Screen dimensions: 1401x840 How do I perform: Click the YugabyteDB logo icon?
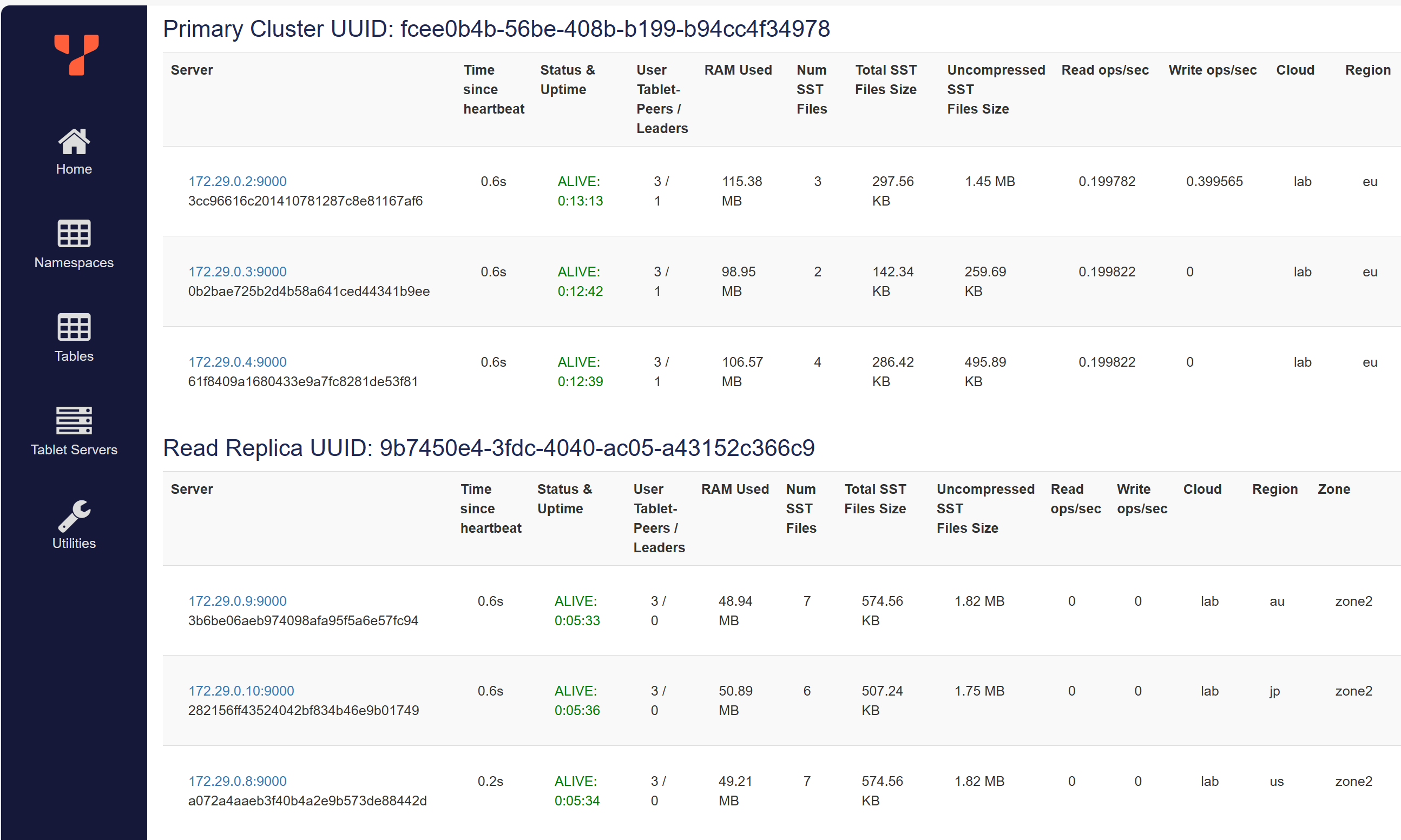(x=76, y=55)
